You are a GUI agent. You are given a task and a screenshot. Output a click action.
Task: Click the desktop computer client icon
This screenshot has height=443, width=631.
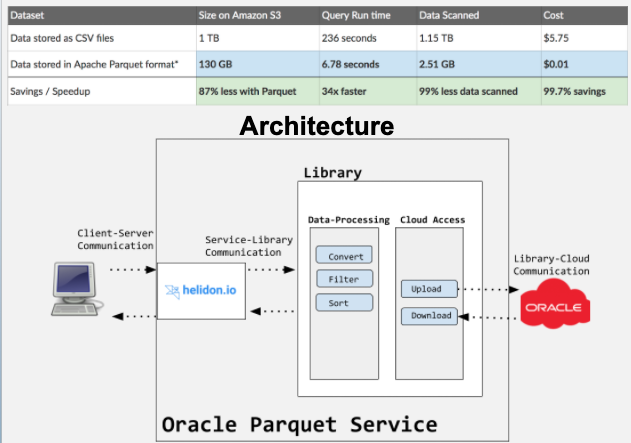pyautogui.click(x=76, y=289)
